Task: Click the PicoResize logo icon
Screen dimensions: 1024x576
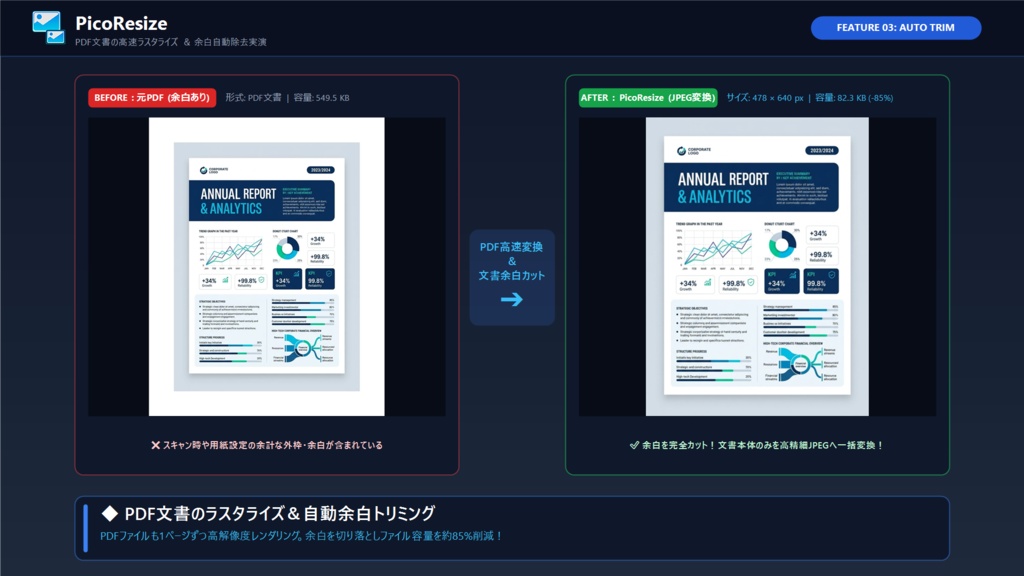Action: click(48, 28)
